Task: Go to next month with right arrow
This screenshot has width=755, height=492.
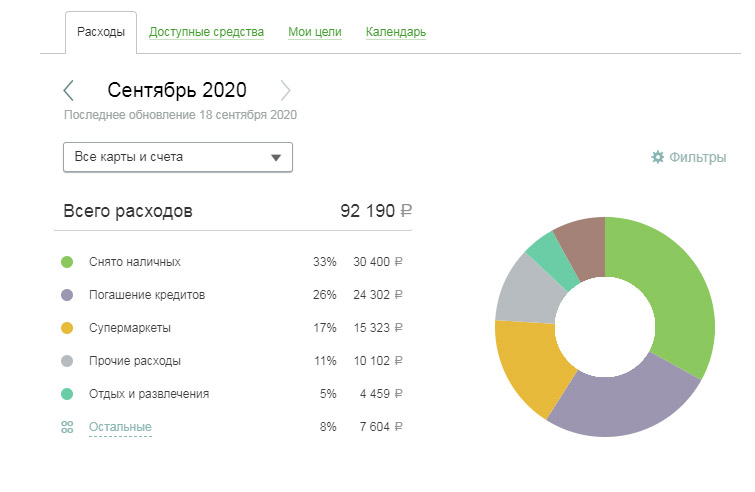Action: point(286,91)
